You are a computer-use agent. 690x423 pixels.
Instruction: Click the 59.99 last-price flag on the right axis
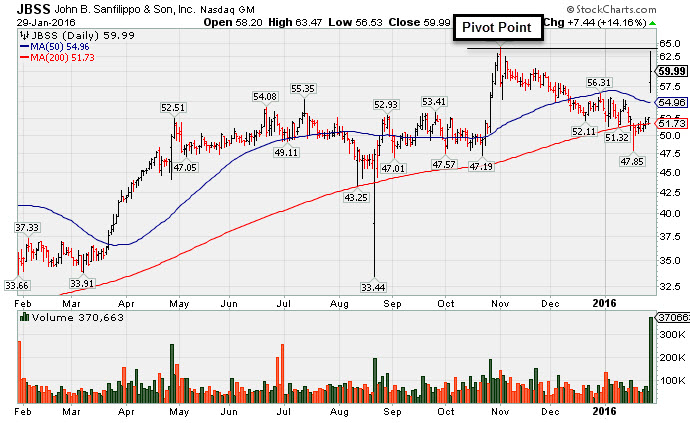click(x=672, y=71)
